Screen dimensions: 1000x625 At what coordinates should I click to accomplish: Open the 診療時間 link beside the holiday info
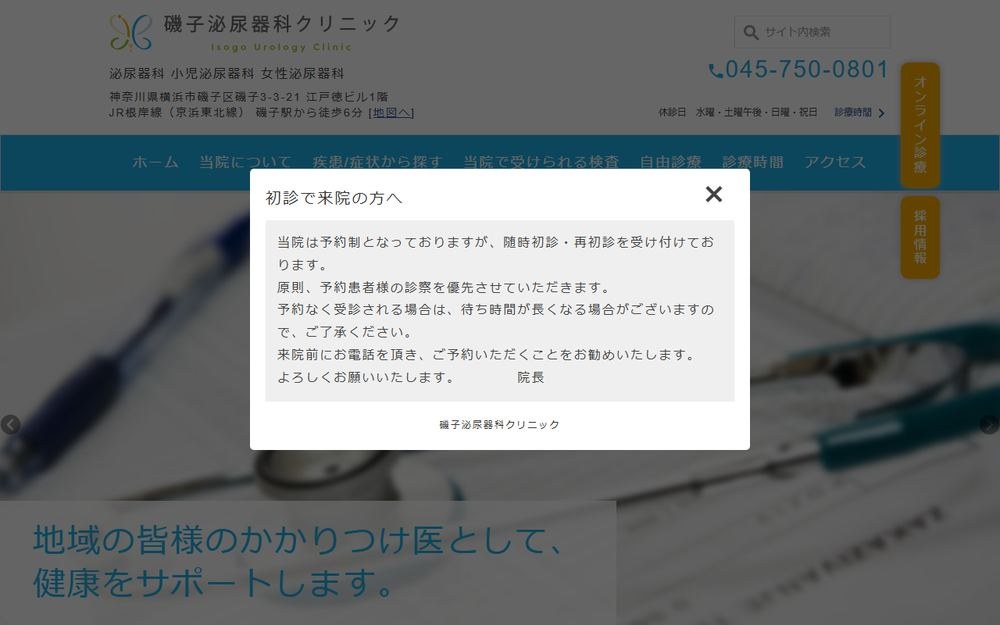click(853, 112)
